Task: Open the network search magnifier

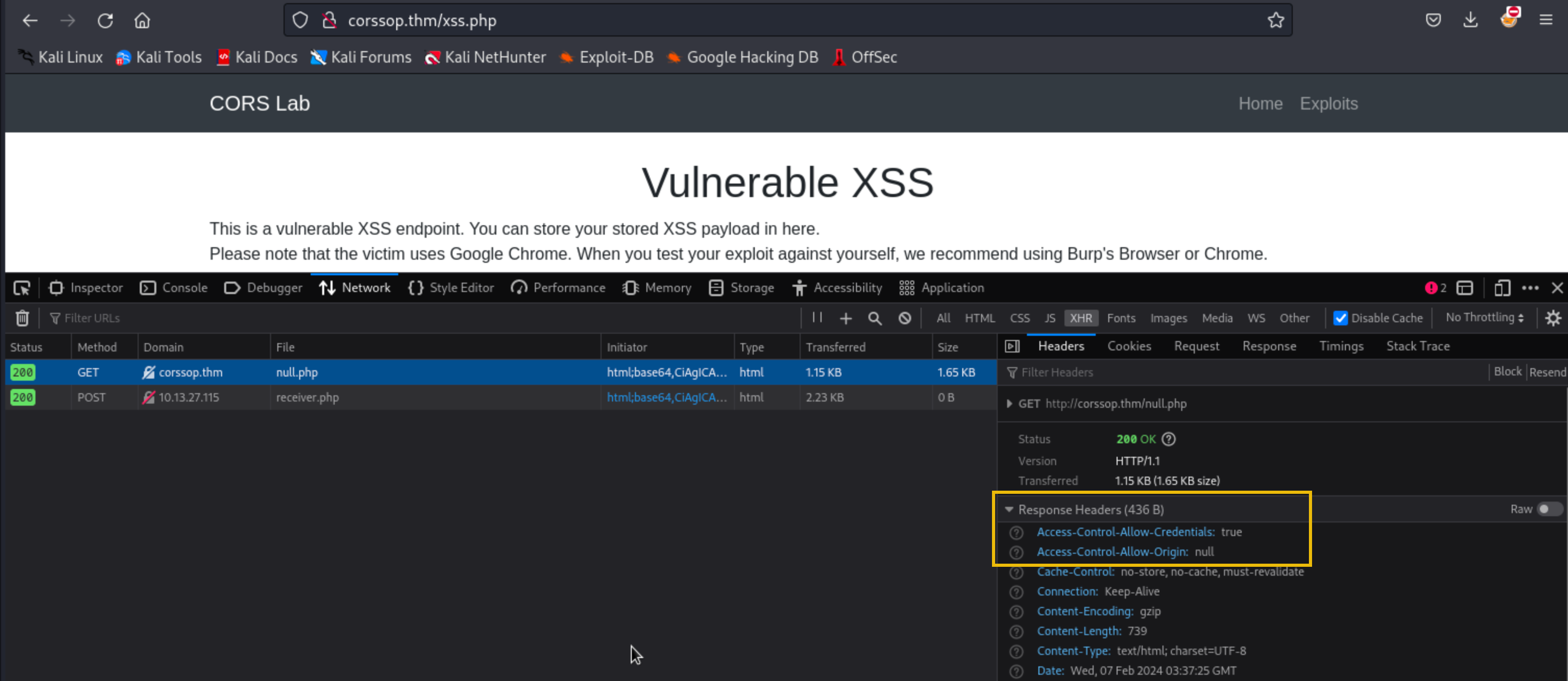Action: click(875, 318)
